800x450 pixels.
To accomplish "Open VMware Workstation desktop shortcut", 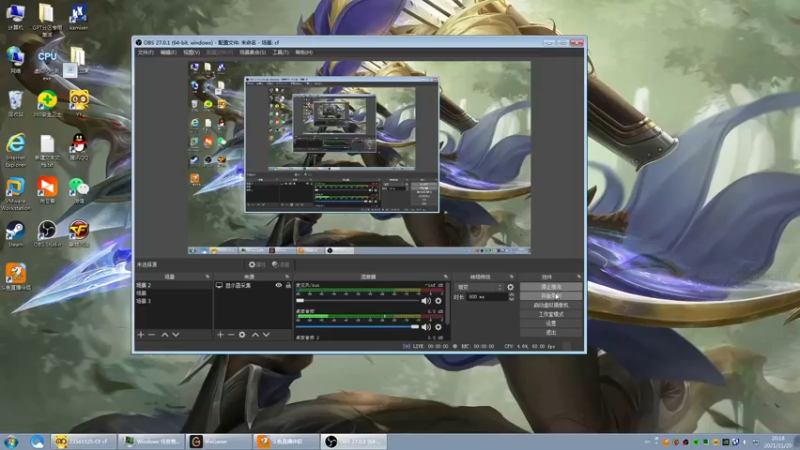I will click(15, 194).
